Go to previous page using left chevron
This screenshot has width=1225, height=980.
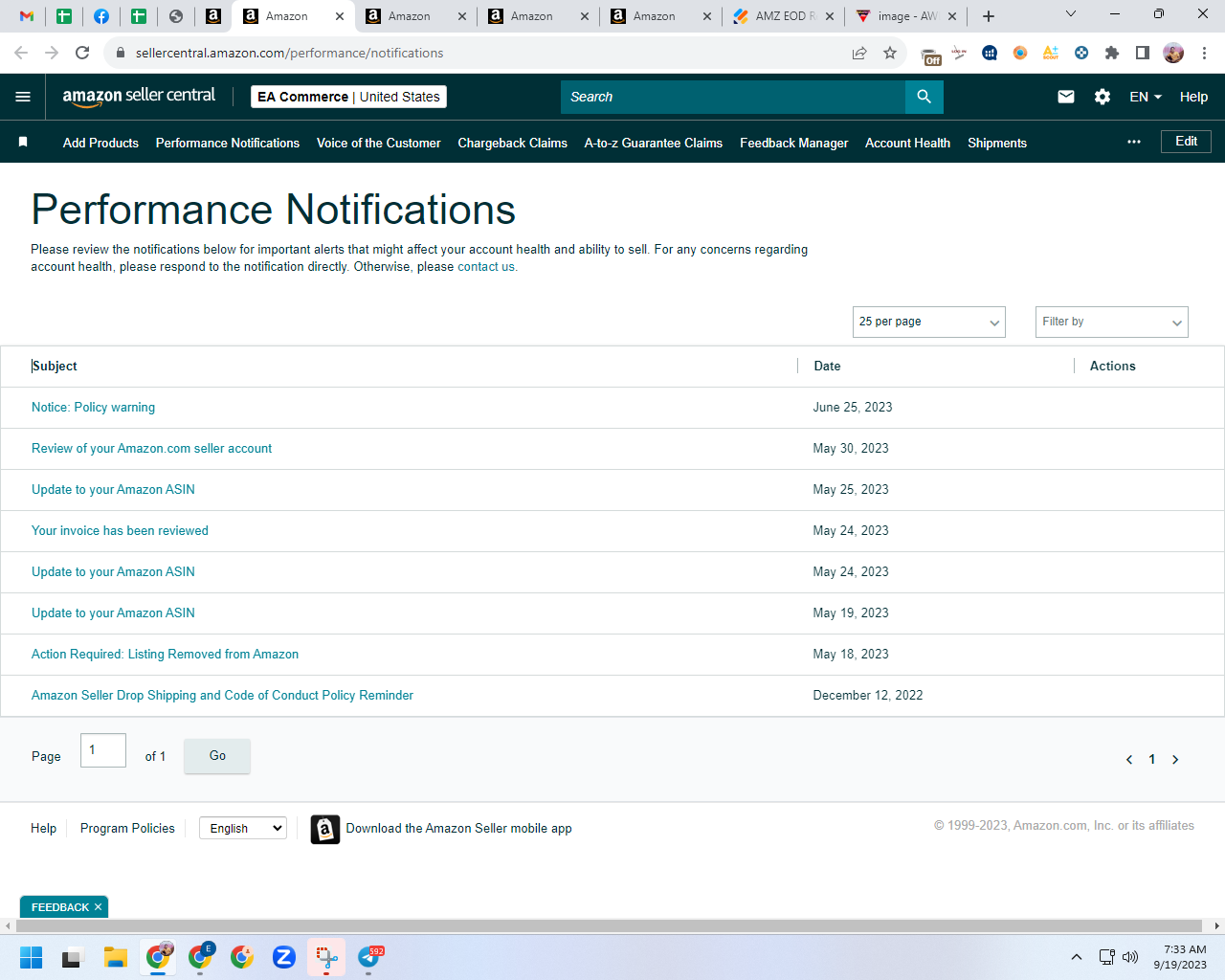pos(1129,760)
